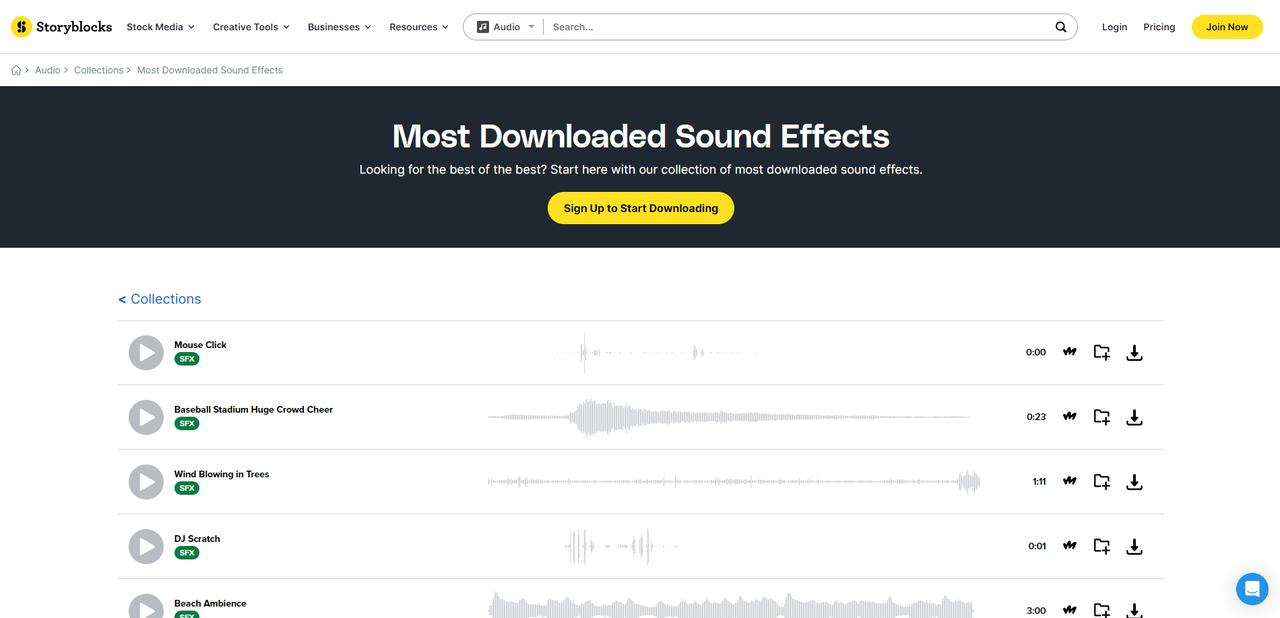The height and width of the screenshot is (618, 1280).
Task: Open the chat support widget
Action: tap(1252, 589)
